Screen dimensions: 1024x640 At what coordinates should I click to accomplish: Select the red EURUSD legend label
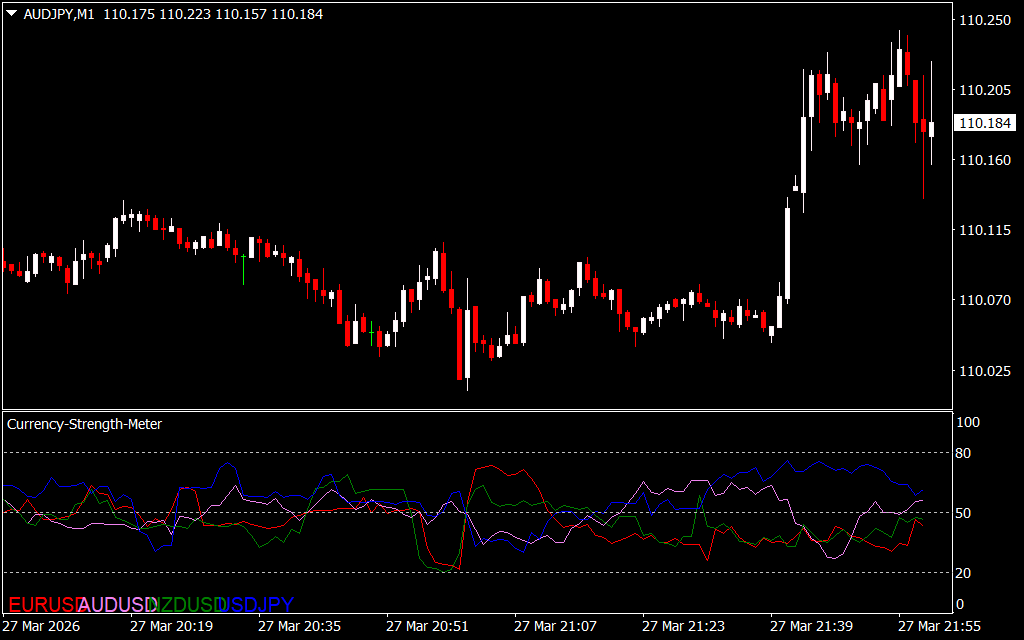pyautogui.click(x=38, y=604)
